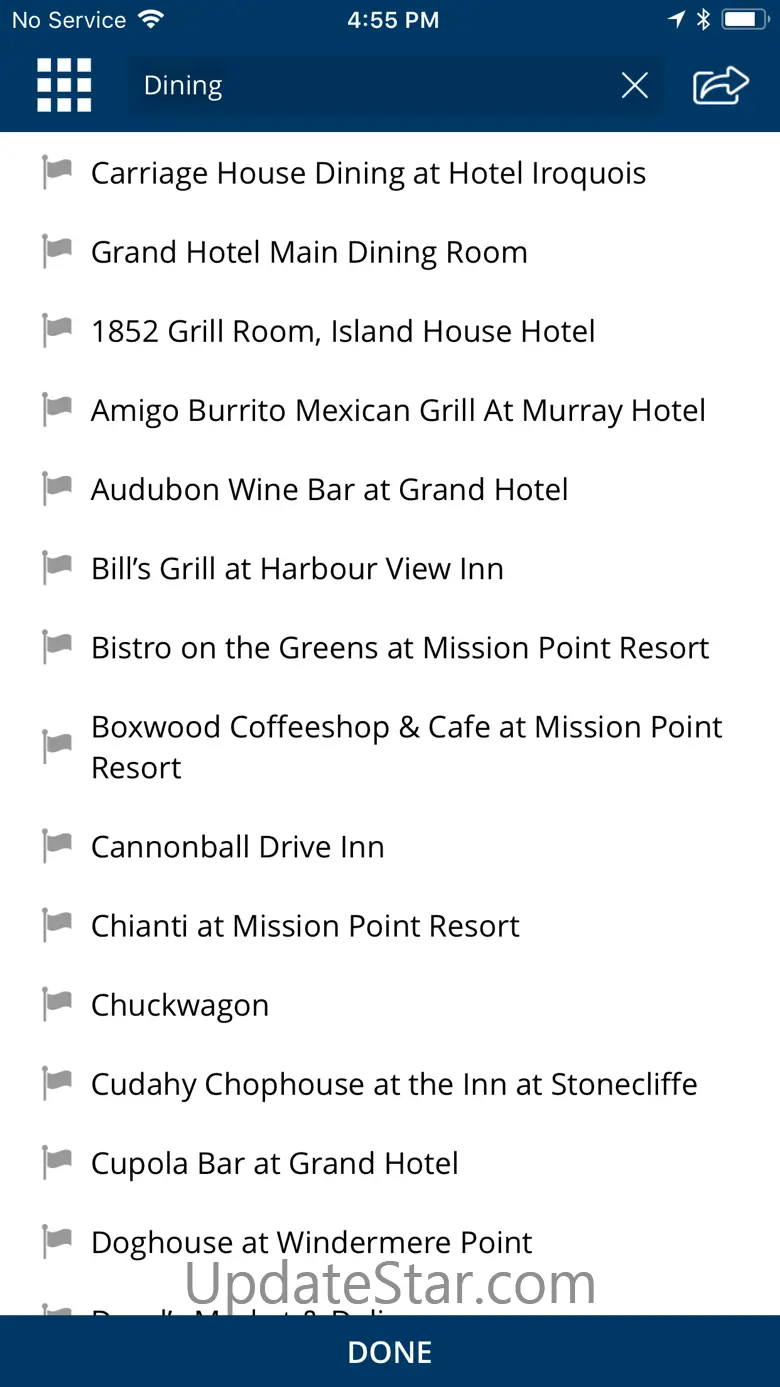Tap flag icon next to Cupola Bar
This screenshot has height=1387, width=780.
coord(57,1163)
